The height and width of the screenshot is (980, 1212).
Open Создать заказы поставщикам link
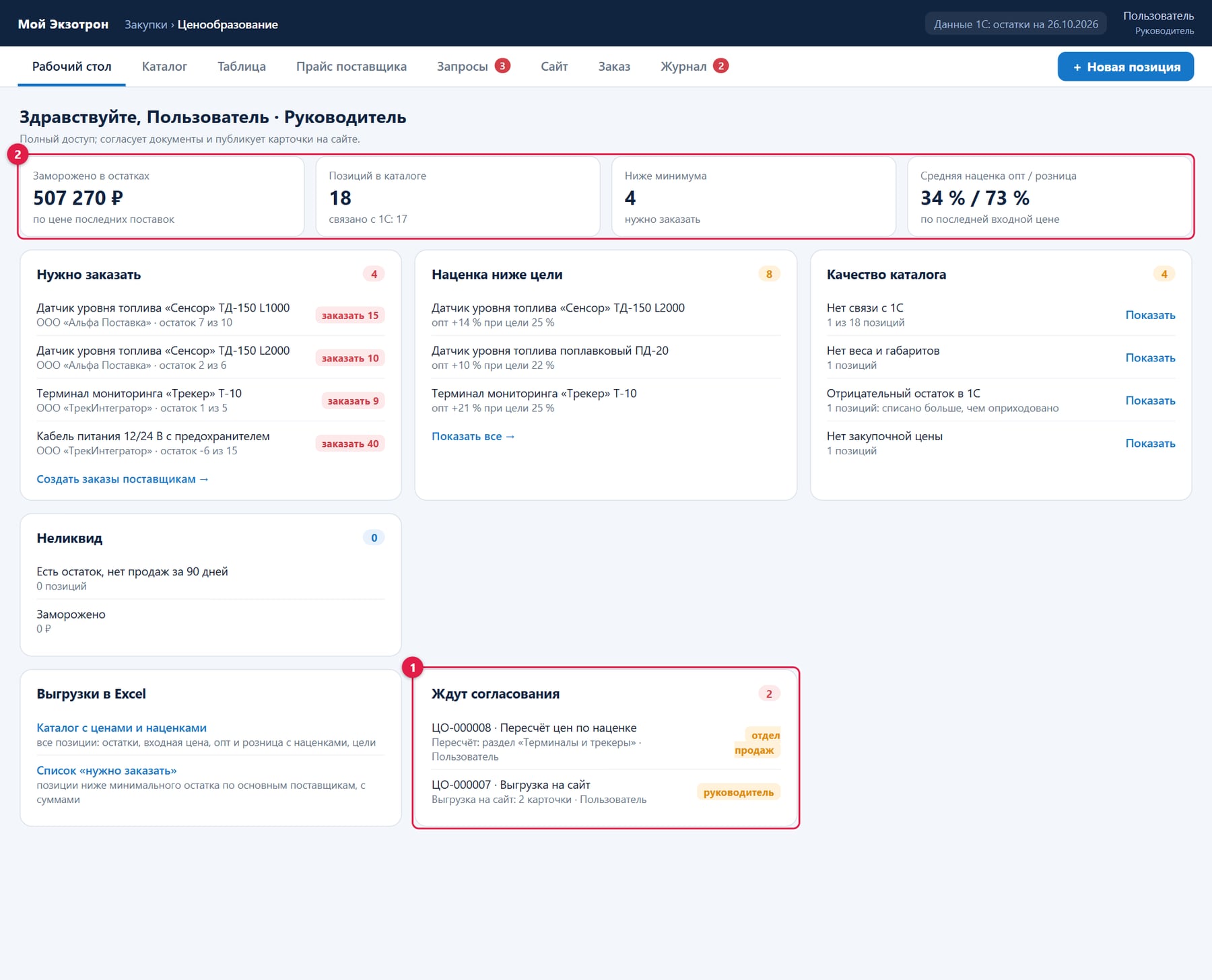(123, 479)
